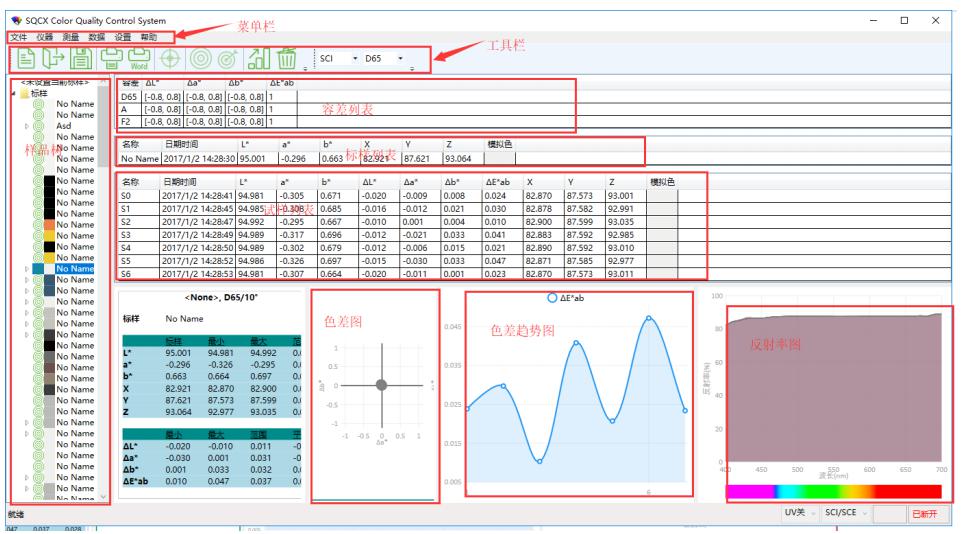The width and height of the screenshot is (965, 534).
Task: Click the spectrum color bar under reflectance chart
Action: (834, 491)
